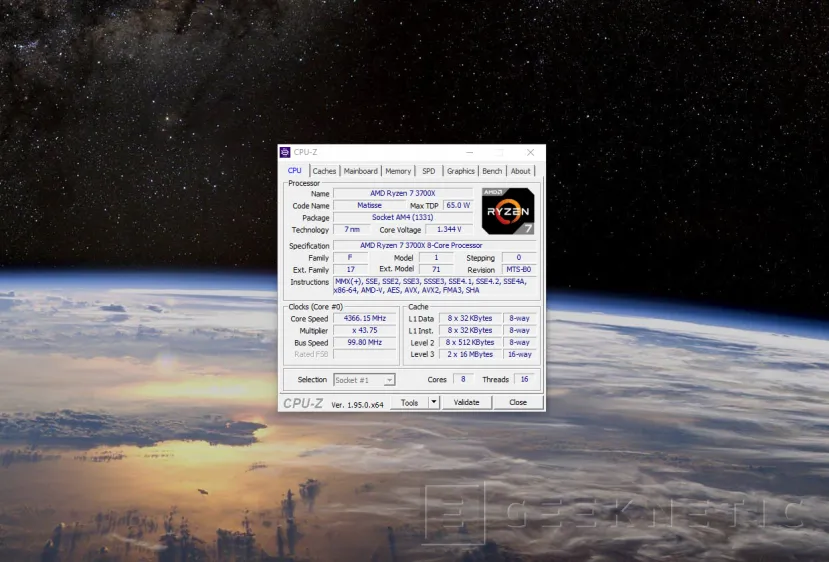The width and height of the screenshot is (829, 562).
Task: Click Level 2 size 8 x 512 KBytes
Action: tap(469, 343)
